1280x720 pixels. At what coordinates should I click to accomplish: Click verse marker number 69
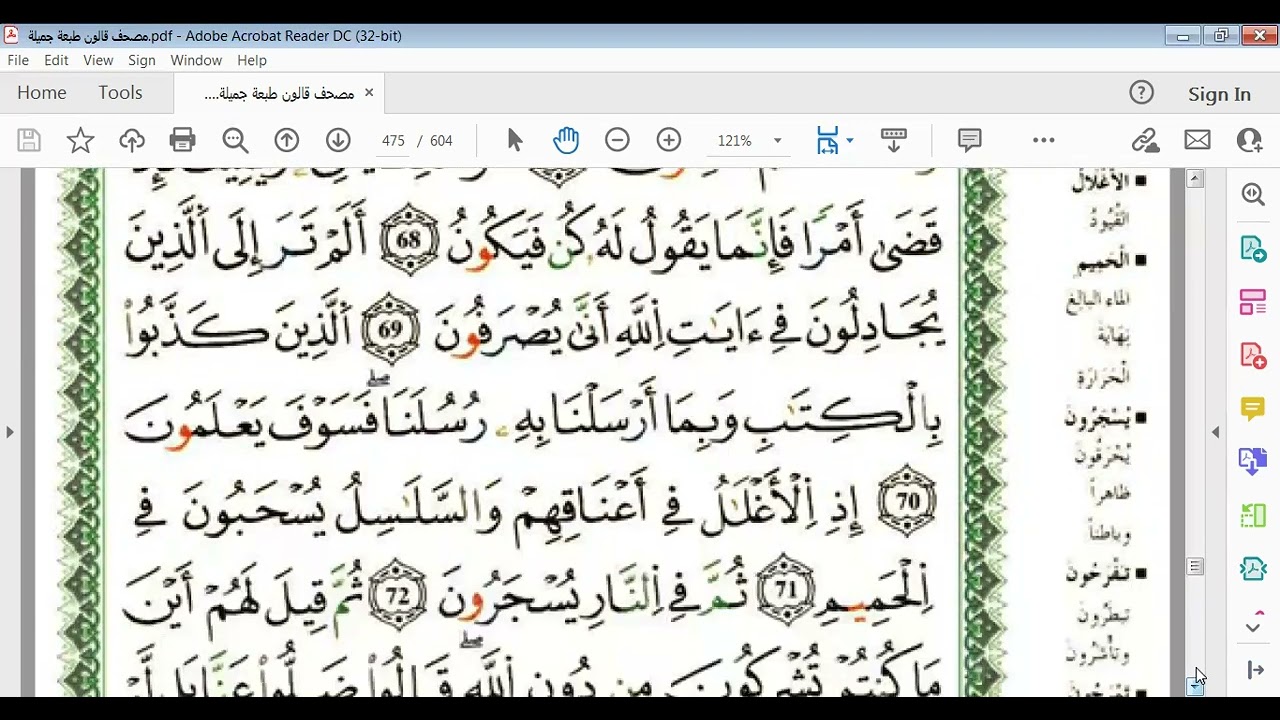(x=390, y=329)
